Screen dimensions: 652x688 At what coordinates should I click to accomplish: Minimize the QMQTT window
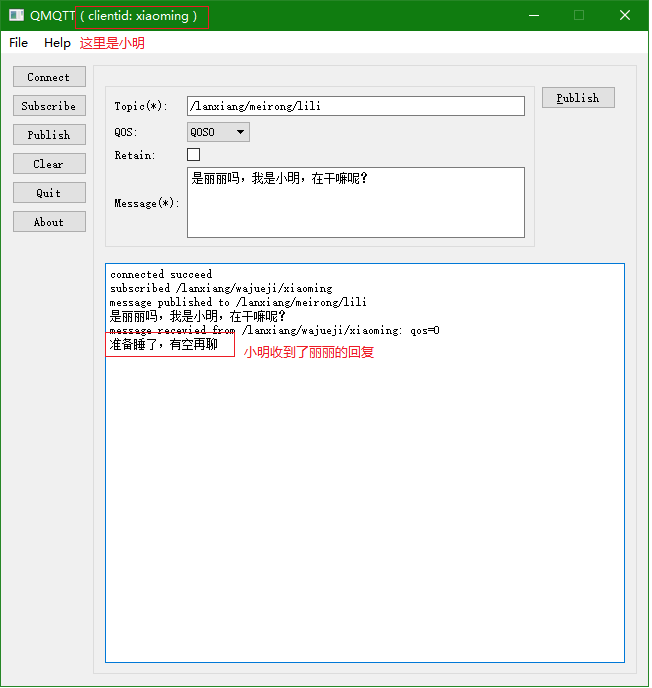click(533, 15)
